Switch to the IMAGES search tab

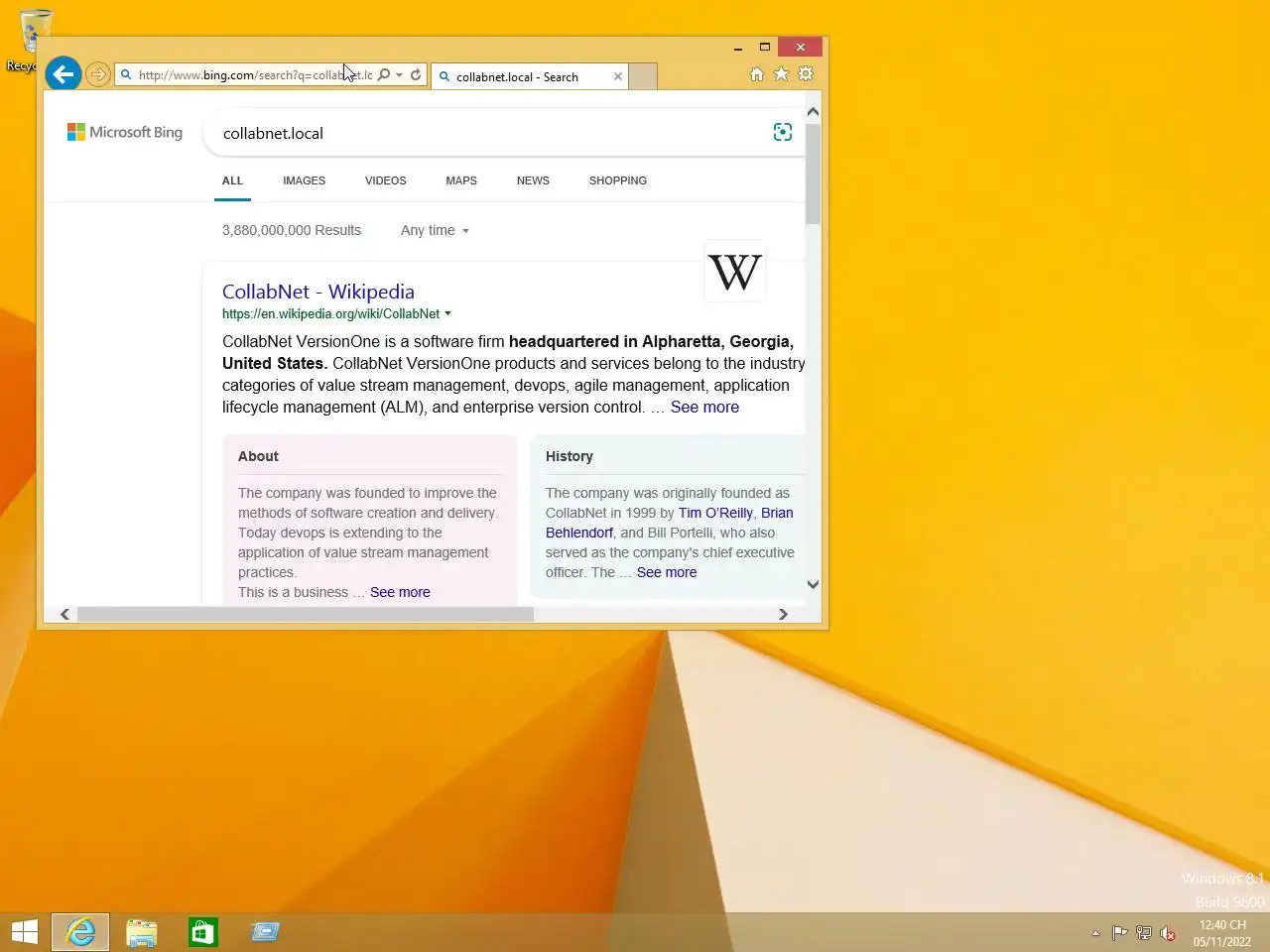pos(304,180)
